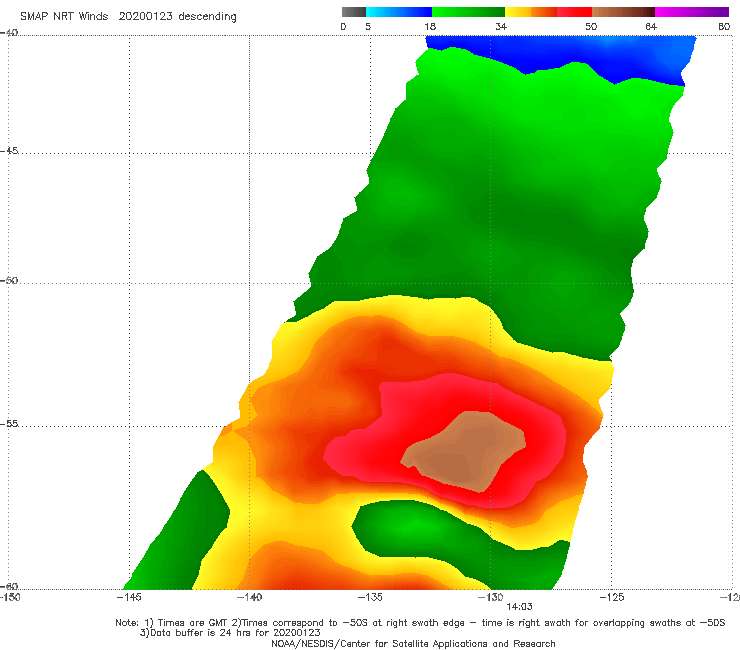The width and height of the screenshot is (740, 650).
Task: Click the note line '3)Data buffer is 24 hrs'
Action: click(230, 633)
